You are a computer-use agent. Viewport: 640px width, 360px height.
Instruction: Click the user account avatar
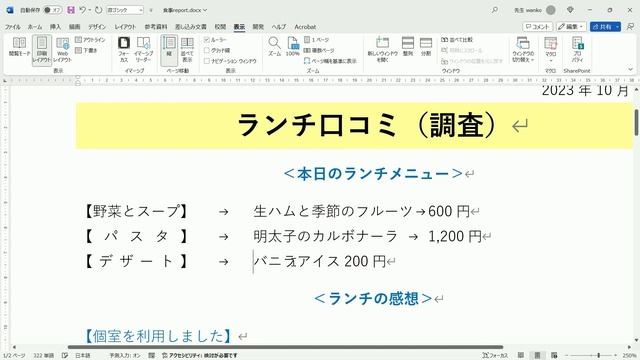point(551,10)
